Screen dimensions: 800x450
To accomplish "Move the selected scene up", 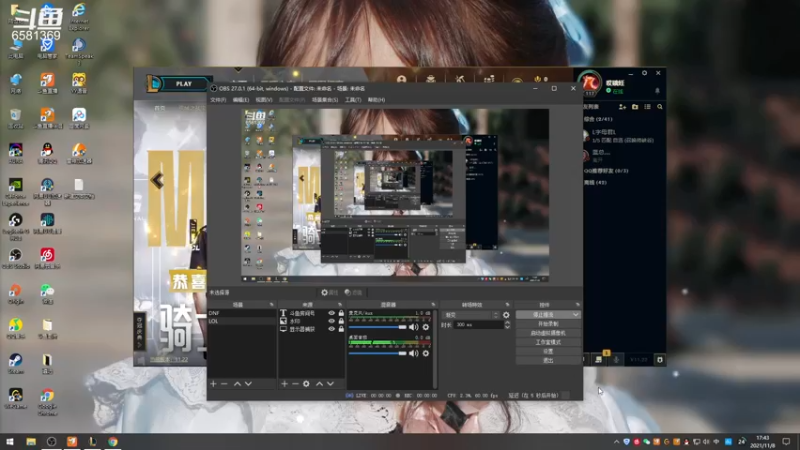I will (x=237, y=384).
